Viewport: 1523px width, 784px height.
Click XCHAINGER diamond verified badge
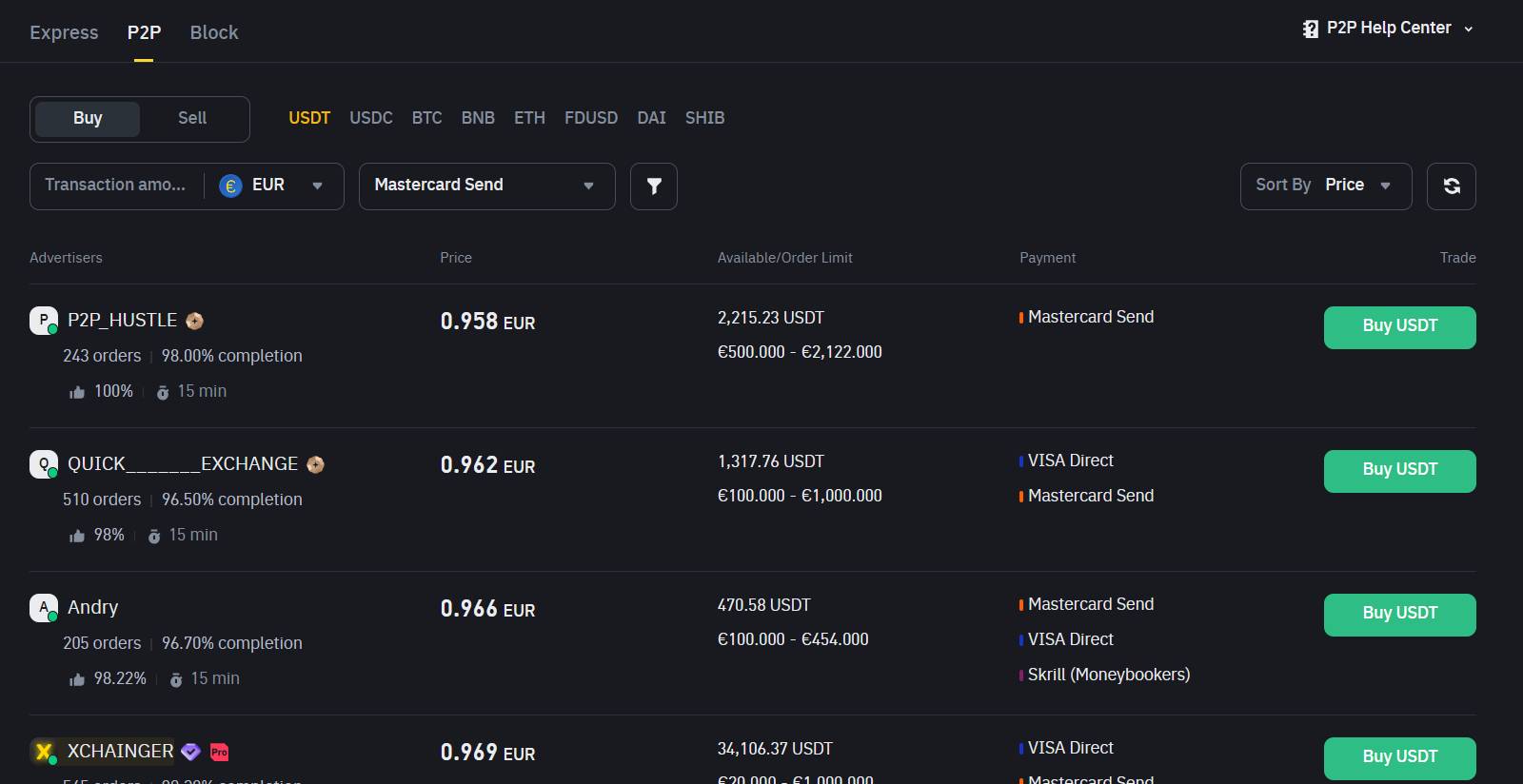(190, 752)
